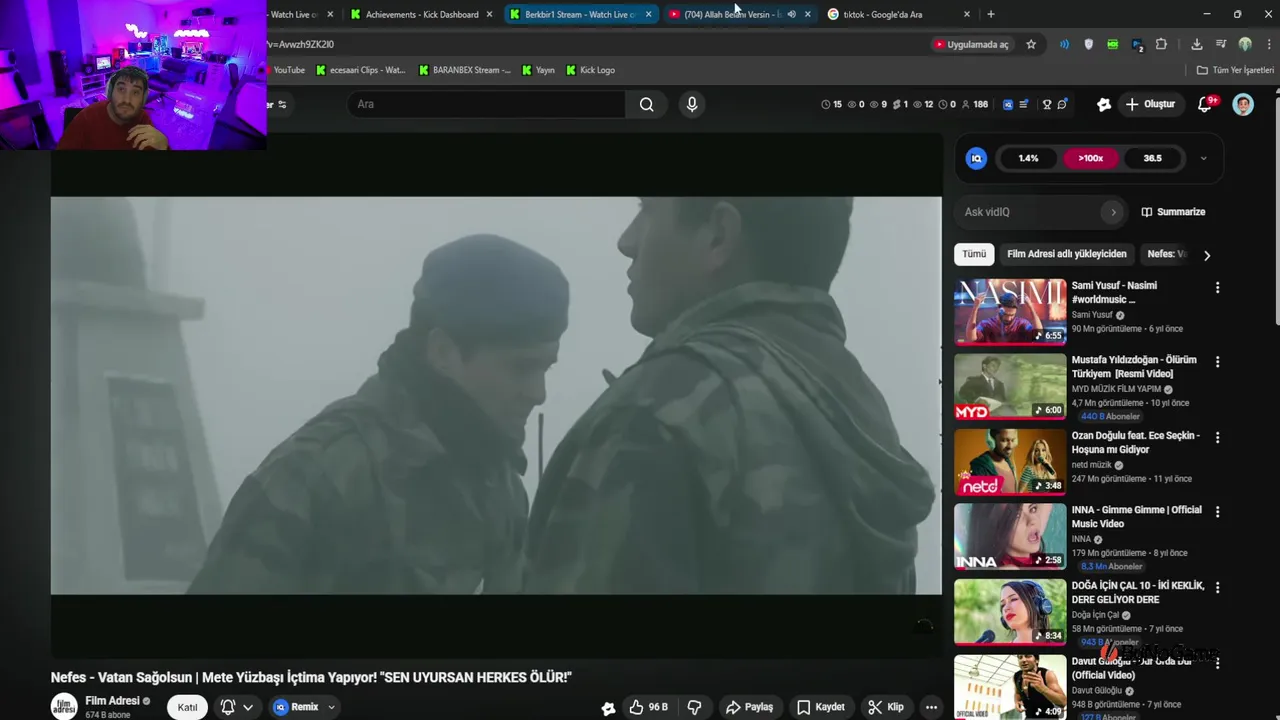Open Yayın bookmark
This screenshot has height=720, width=1280.
(x=538, y=70)
